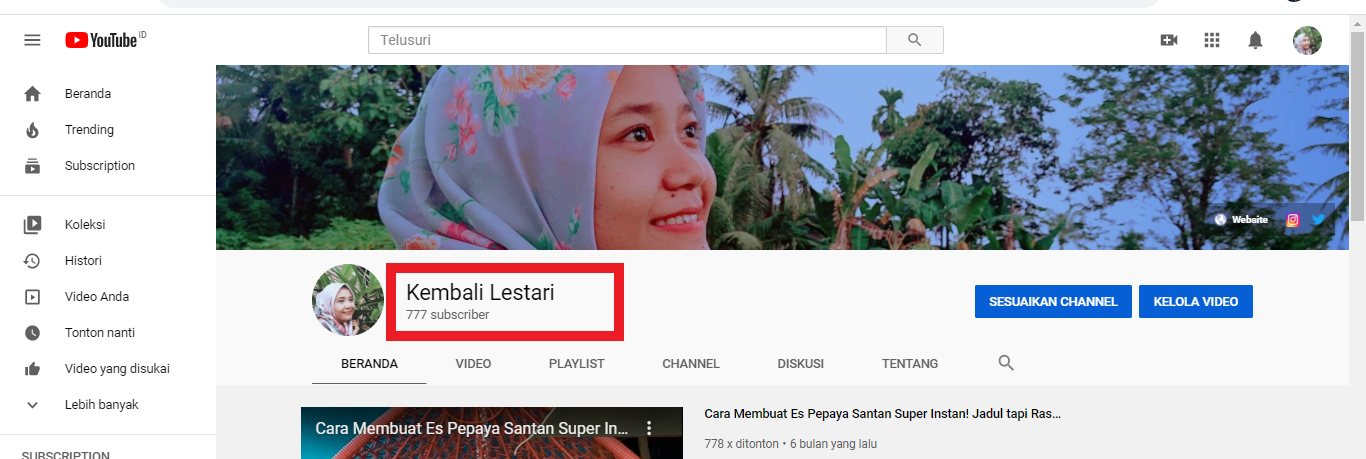This screenshot has height=459, width=1366.
Task: Open the account avatar menu
Action: coord(1307,40)
